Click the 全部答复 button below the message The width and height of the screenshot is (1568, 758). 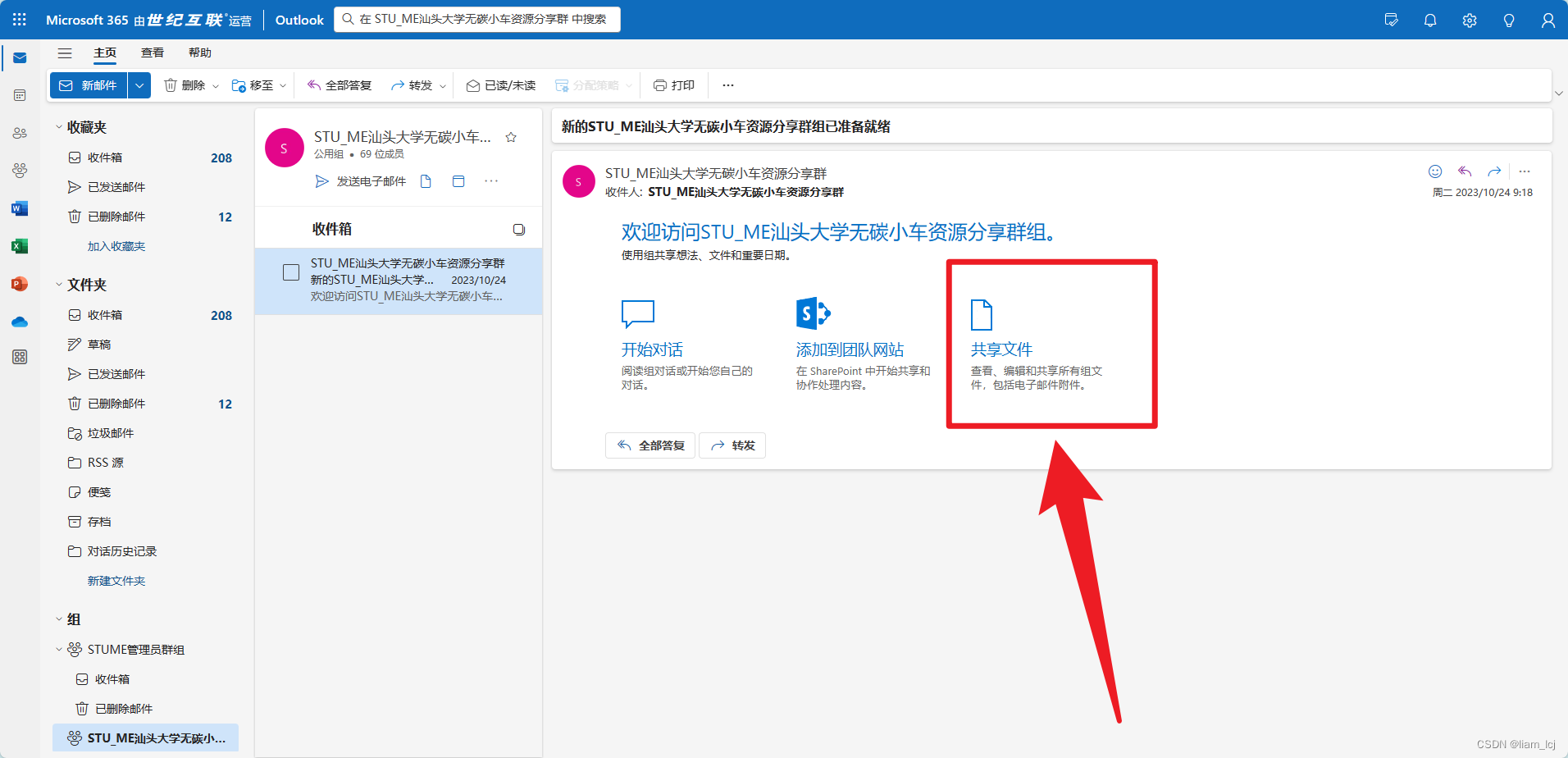pos(650,445)
